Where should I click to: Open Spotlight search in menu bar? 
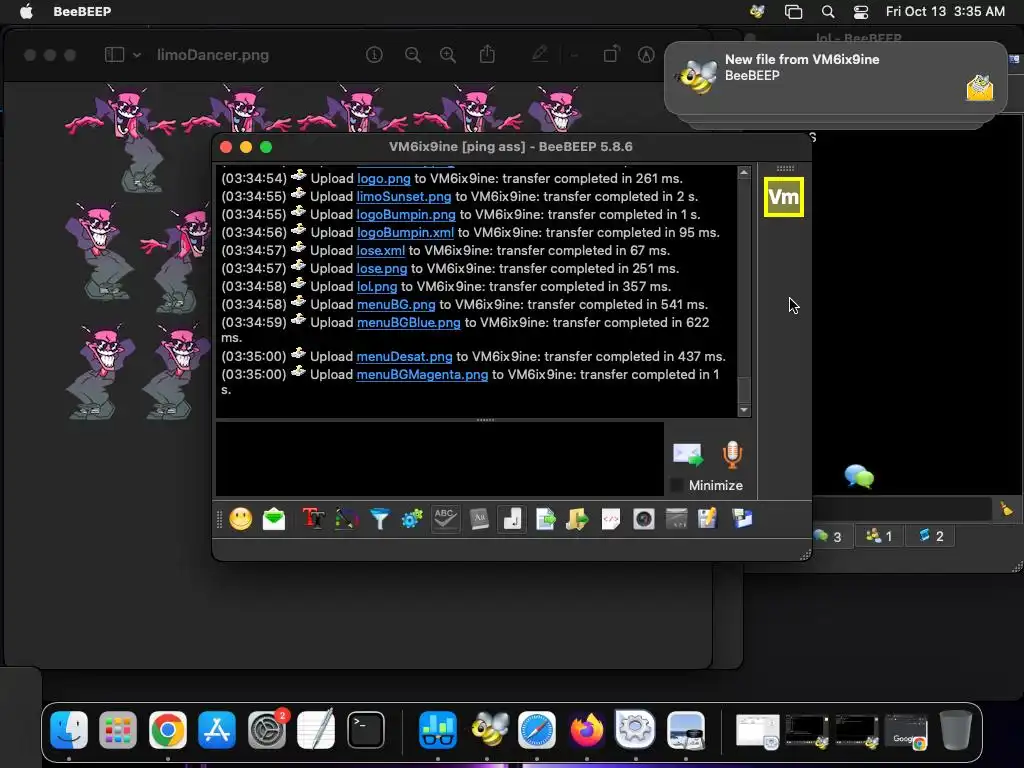[x=828, y=12]
